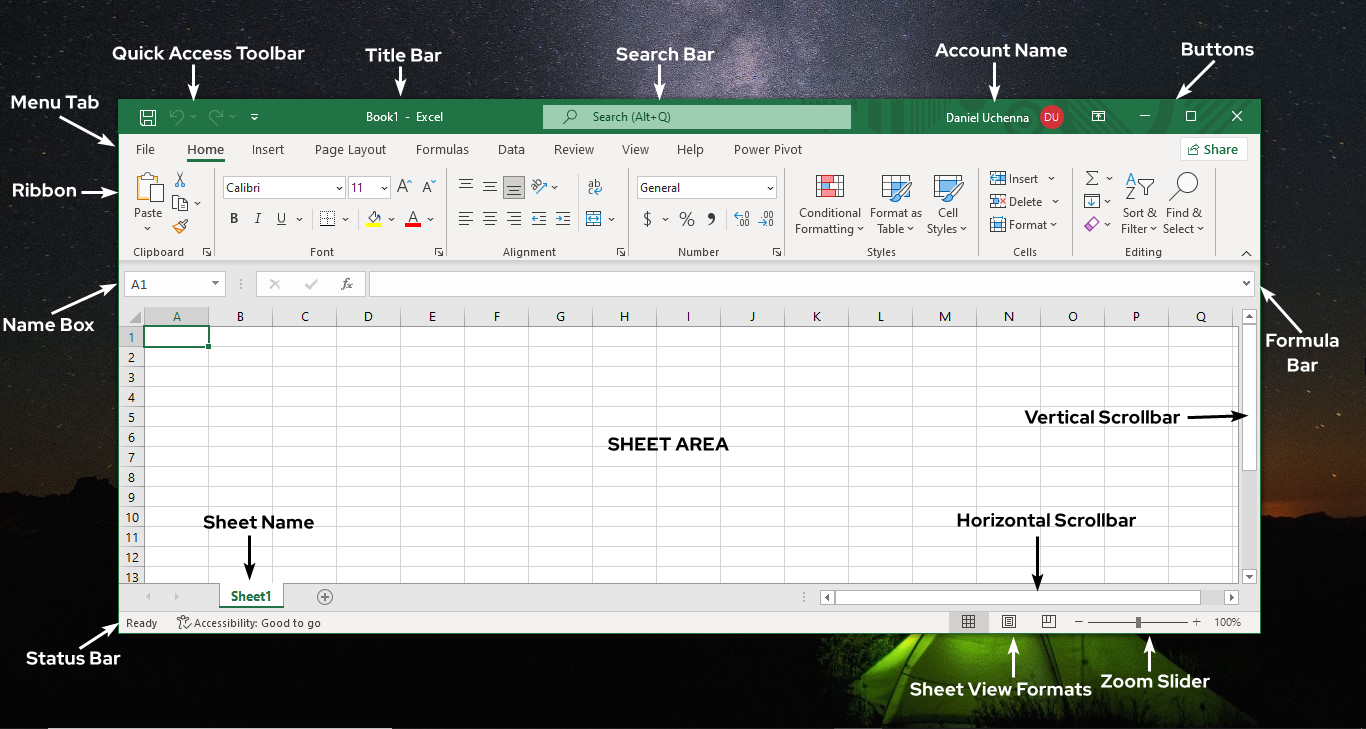The image size is (1366, 729).
Task: Click the Percent Style icon
Action: pyautogui.click(x=687, y=218)
